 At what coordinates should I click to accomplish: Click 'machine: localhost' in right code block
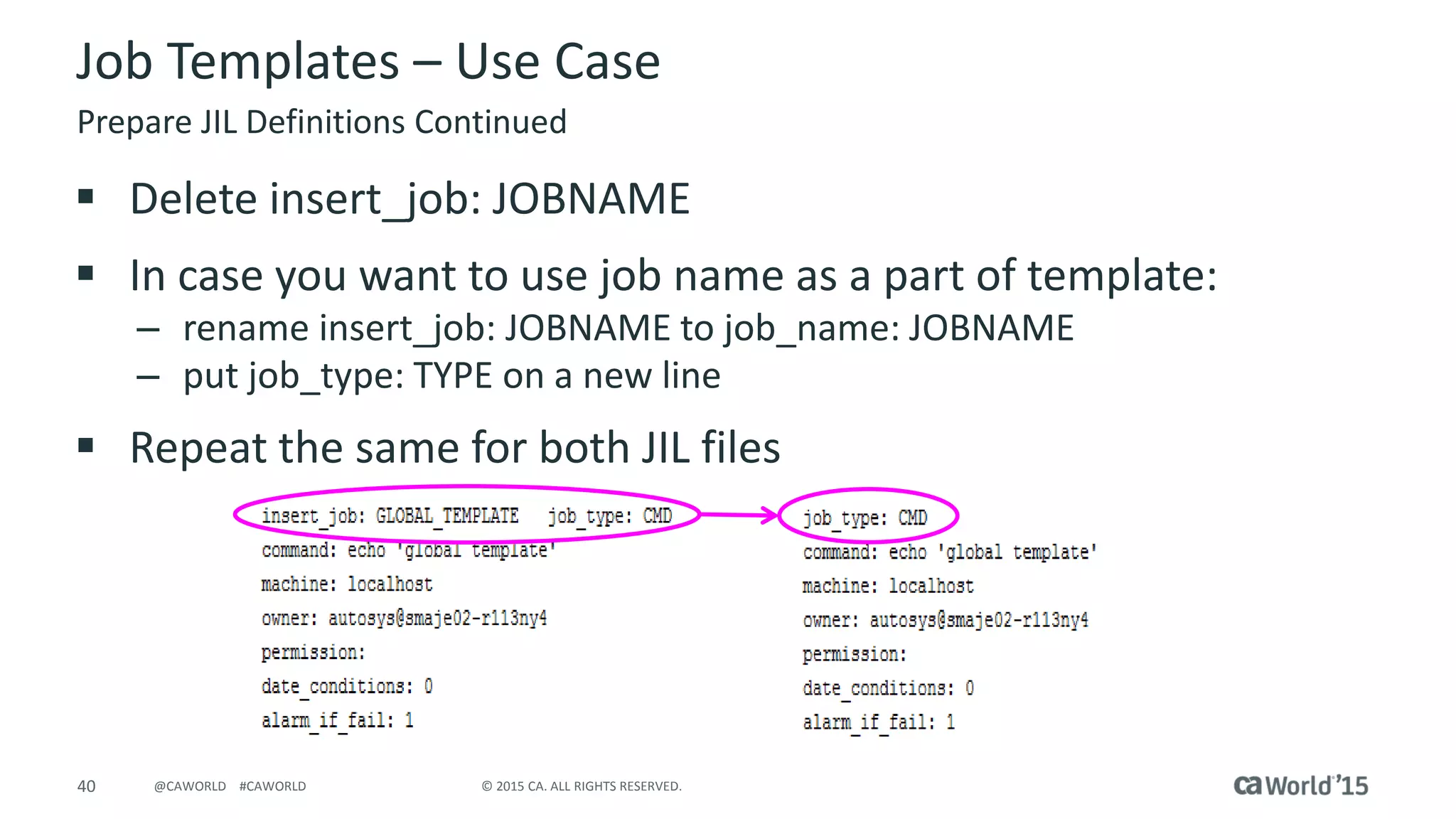tap(888, 587)
